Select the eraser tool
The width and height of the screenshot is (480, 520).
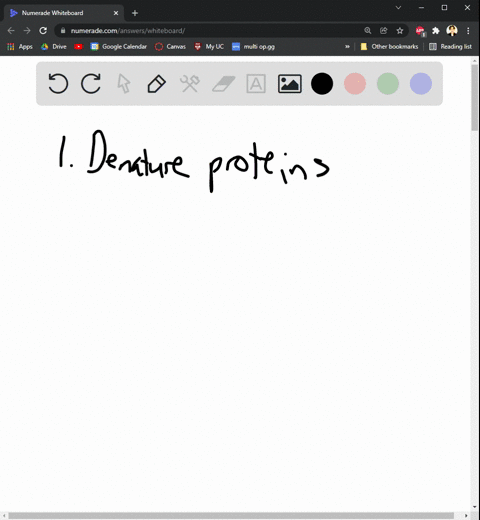click(224, 83)
